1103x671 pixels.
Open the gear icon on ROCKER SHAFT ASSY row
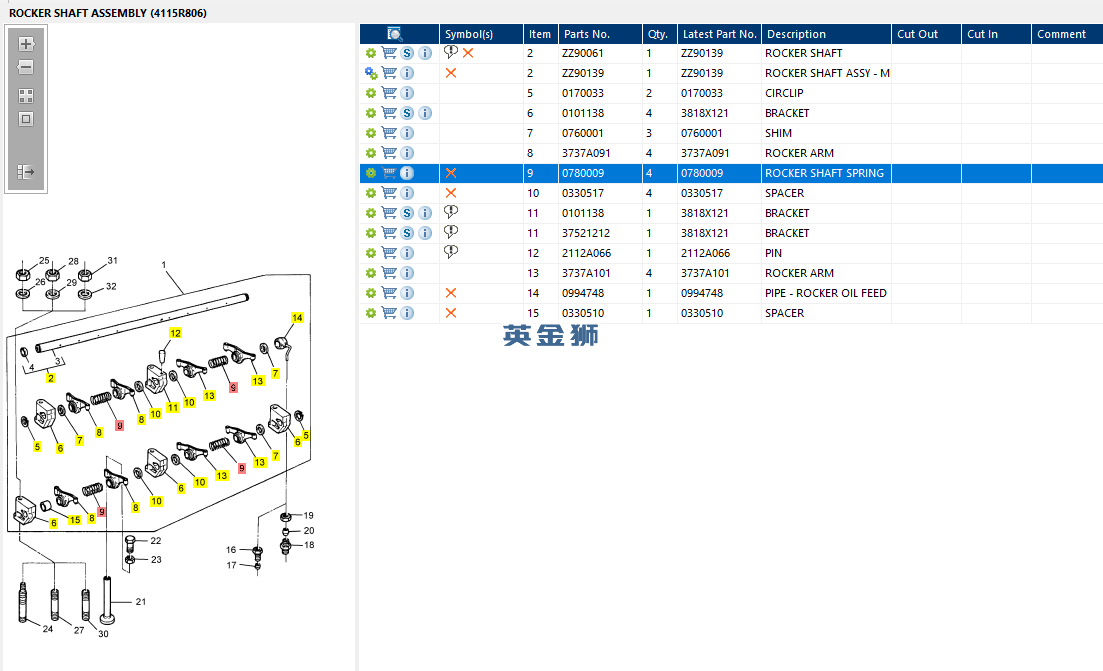pos(371,73)
